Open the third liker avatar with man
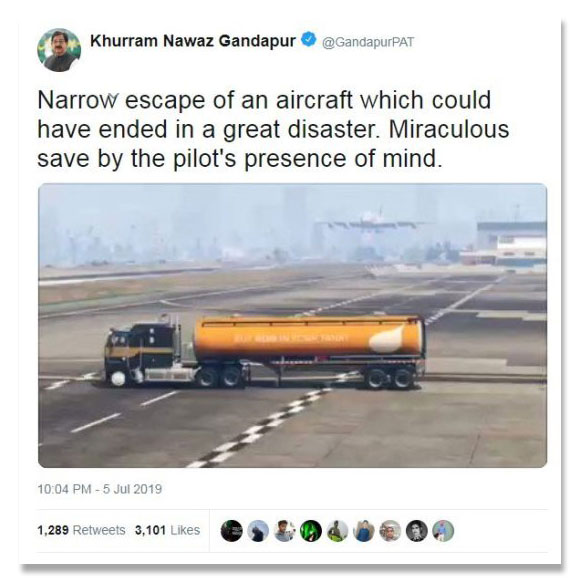The height and width of the screenshot is (580, 580). point(284,531)
